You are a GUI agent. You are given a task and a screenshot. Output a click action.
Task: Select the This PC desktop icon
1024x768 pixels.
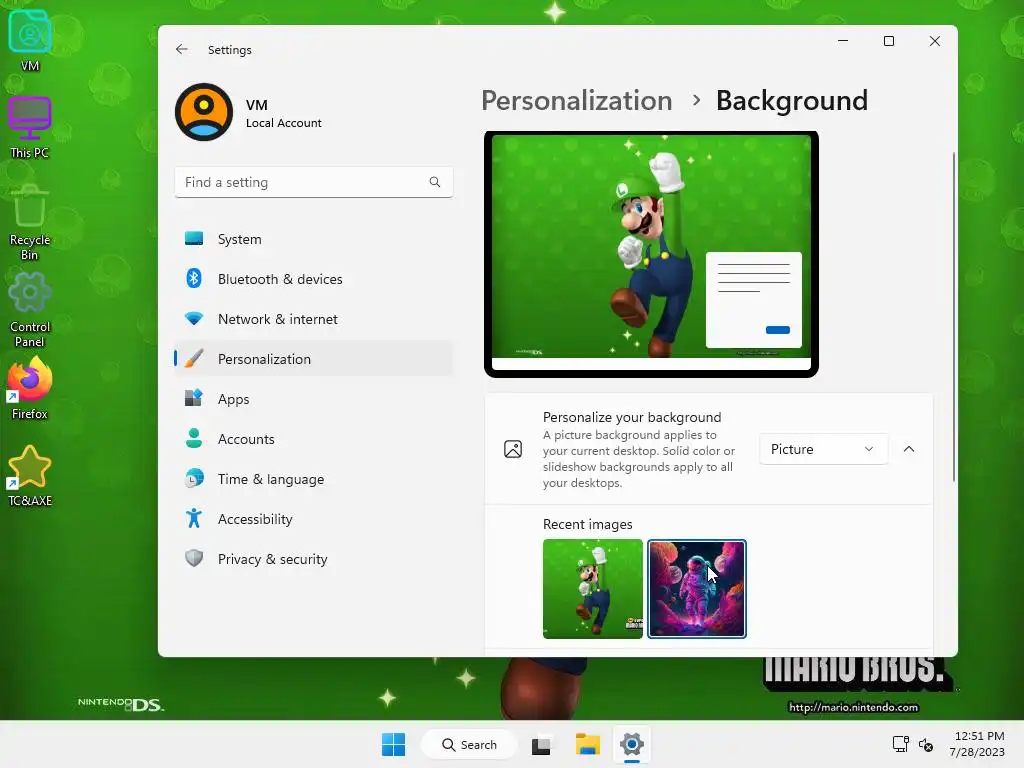[29, 127]
